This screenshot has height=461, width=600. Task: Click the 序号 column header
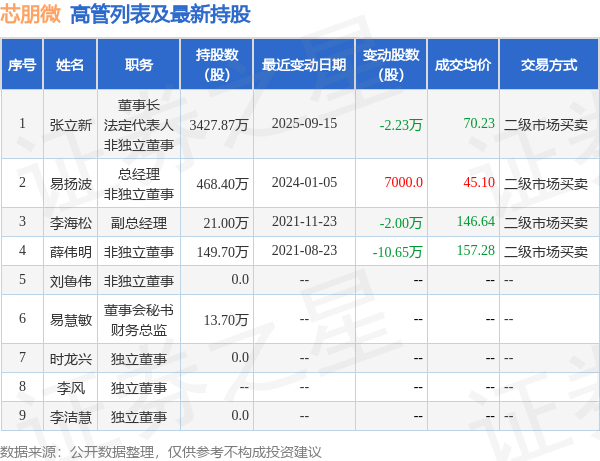coord(22,65)
